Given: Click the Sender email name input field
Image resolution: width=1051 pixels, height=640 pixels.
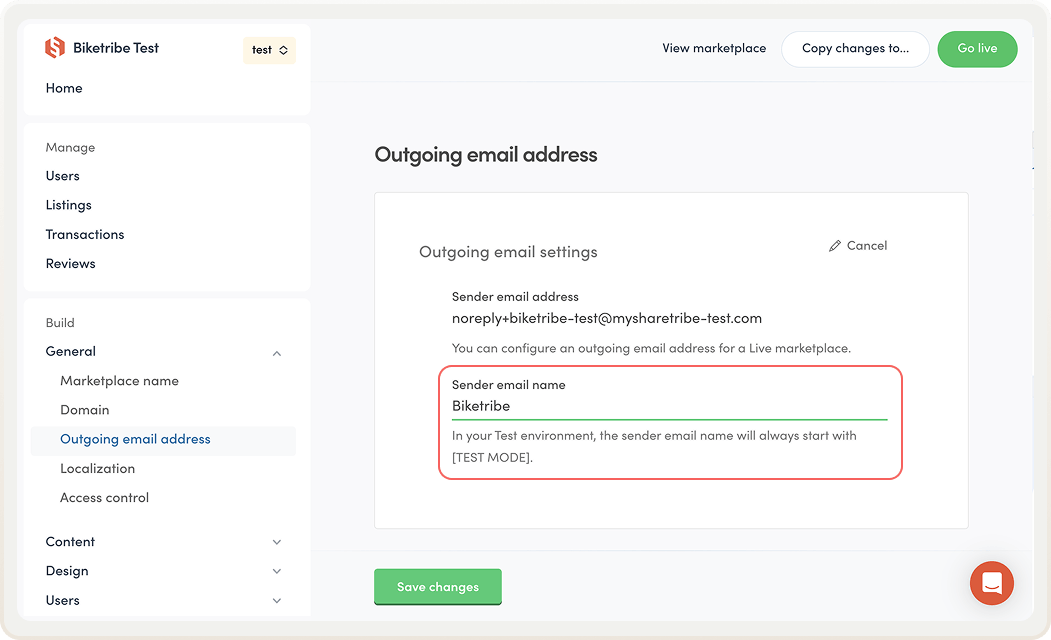Looking at the screenshot, I should tap(670, 407).
